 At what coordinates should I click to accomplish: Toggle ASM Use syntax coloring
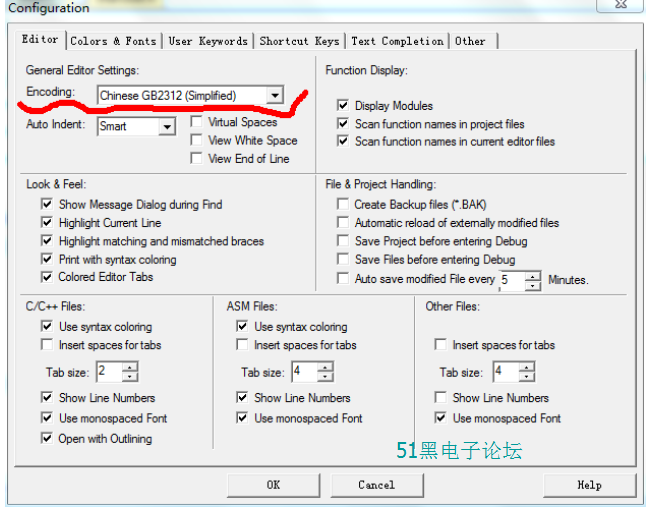click(x=242, y=326)
